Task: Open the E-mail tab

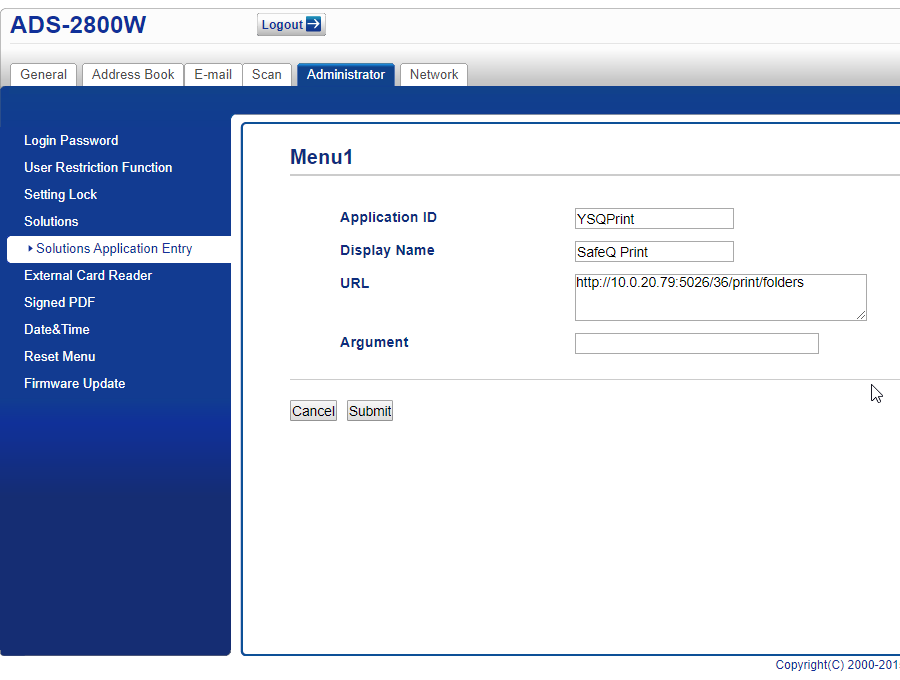Action: 213,75
